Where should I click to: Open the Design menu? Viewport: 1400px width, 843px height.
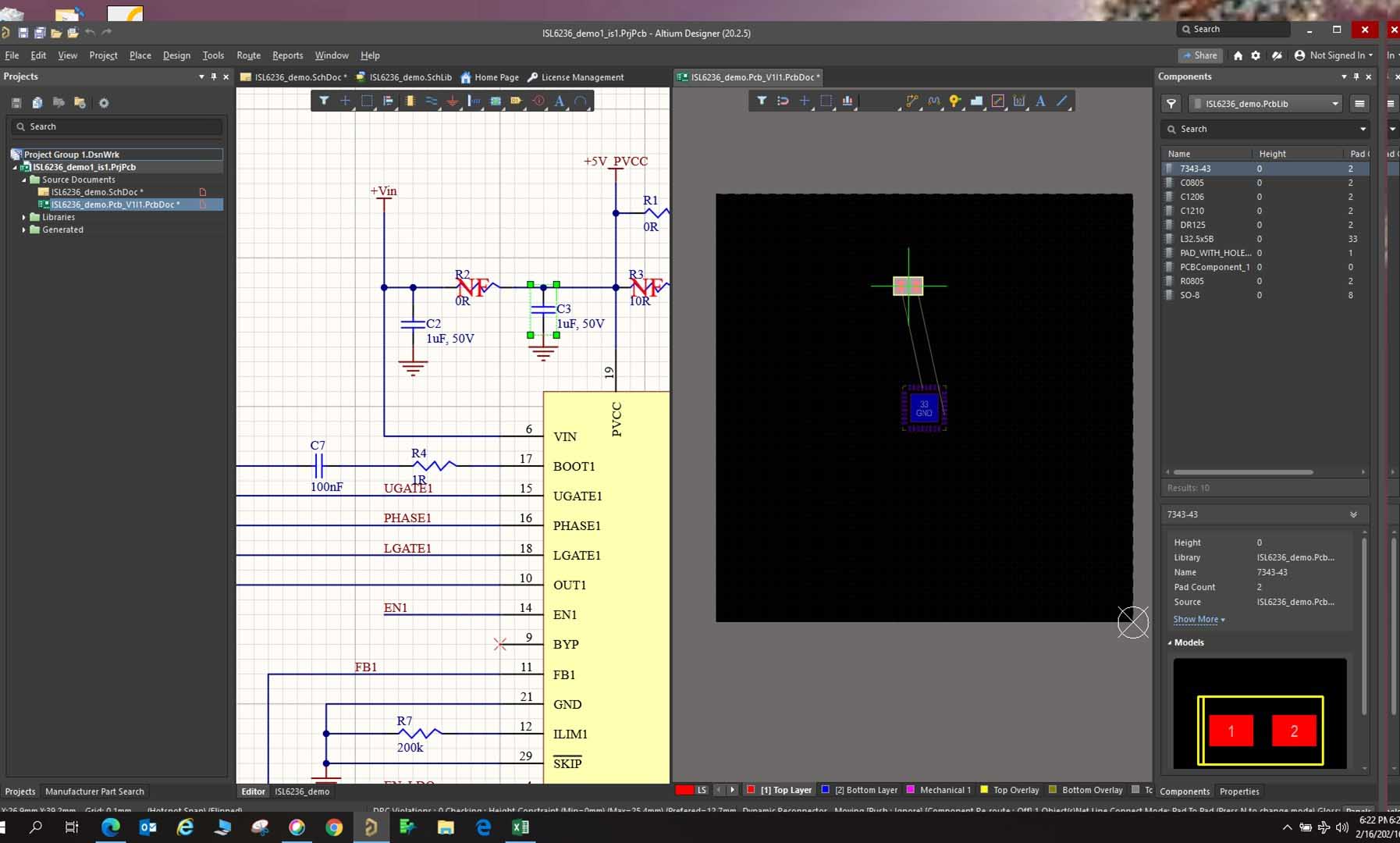[x=176, y=55]
